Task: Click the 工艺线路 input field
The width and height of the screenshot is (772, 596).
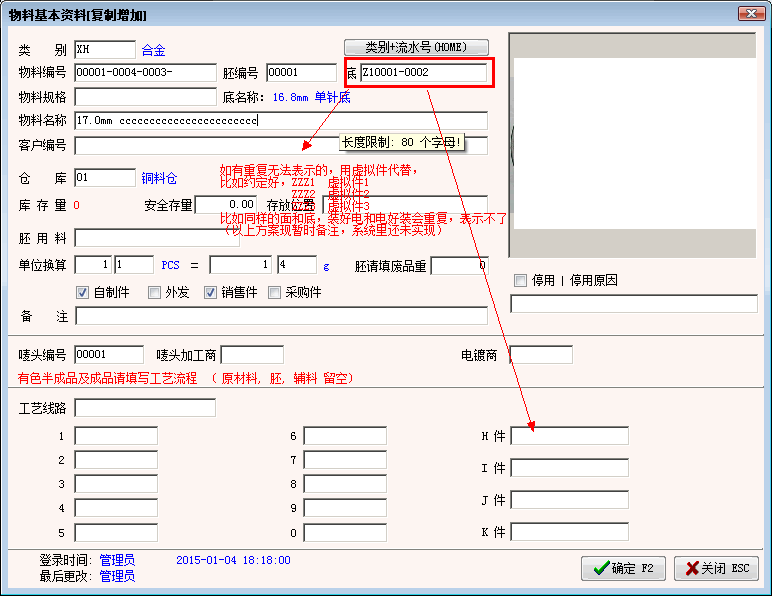Action: pos(145,408)
